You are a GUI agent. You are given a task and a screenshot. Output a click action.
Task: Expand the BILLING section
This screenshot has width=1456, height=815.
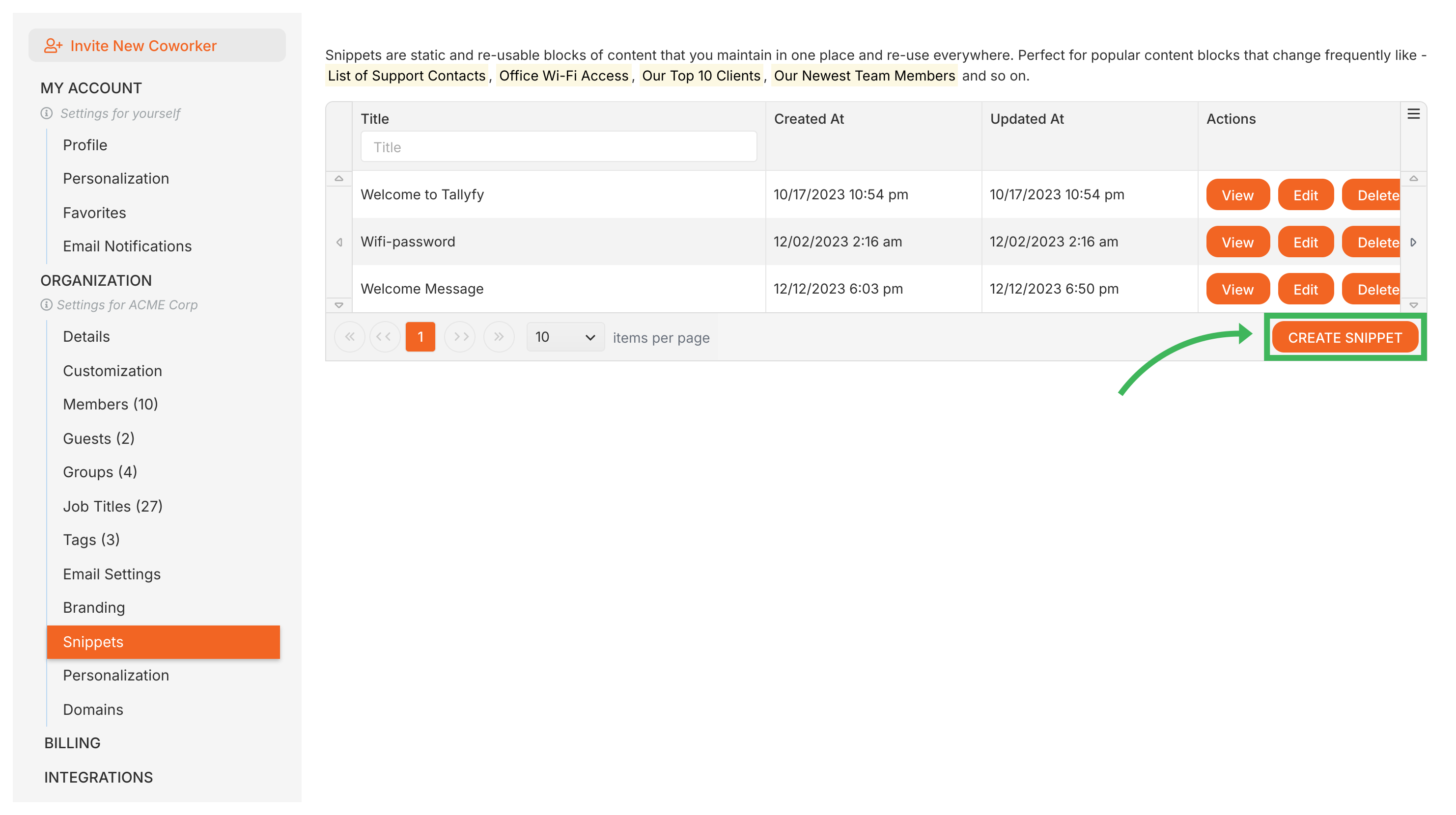[x=72, y=743]
